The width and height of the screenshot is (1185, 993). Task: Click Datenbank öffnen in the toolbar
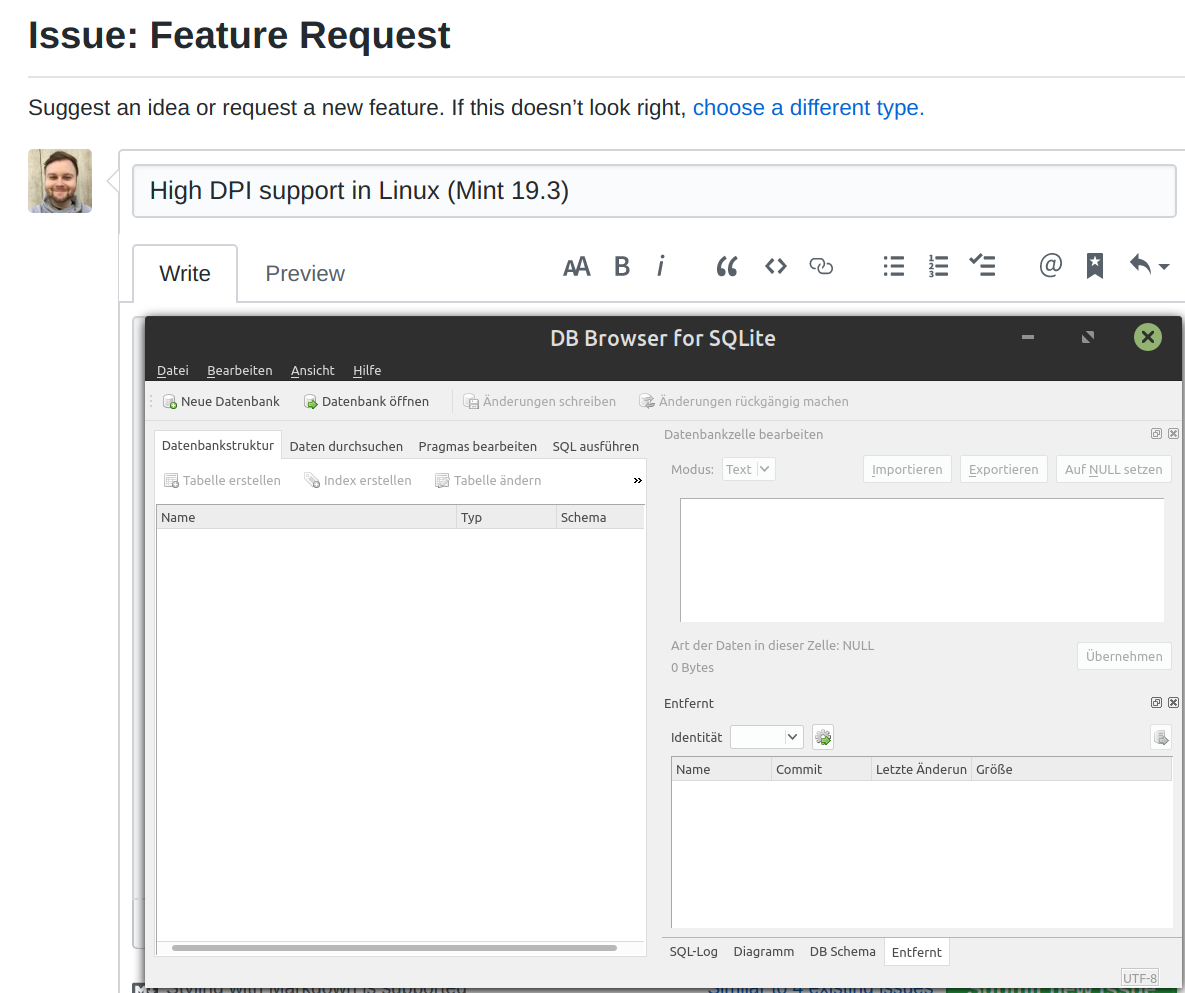pos(367,401)
